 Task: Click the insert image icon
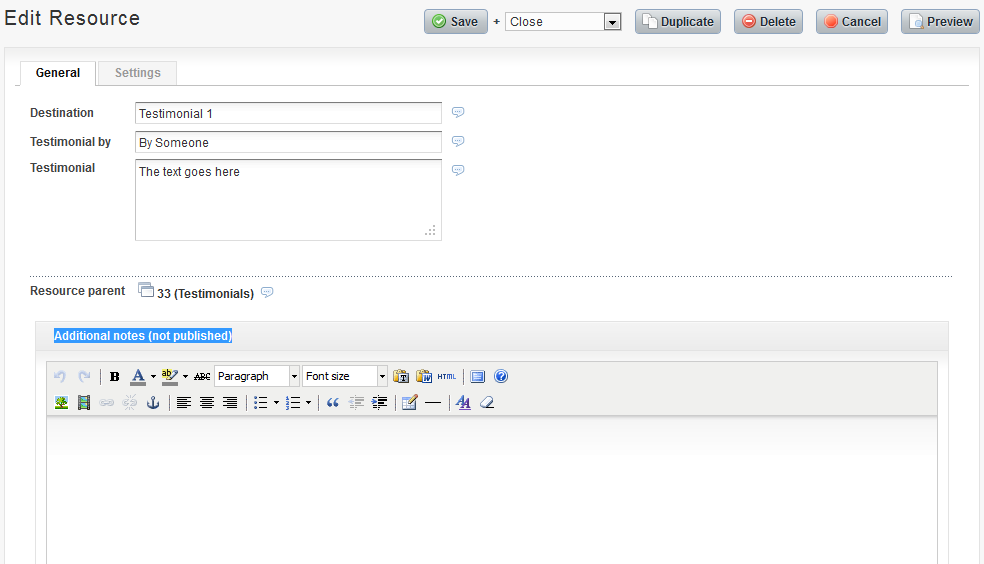[x=61, y=403]
